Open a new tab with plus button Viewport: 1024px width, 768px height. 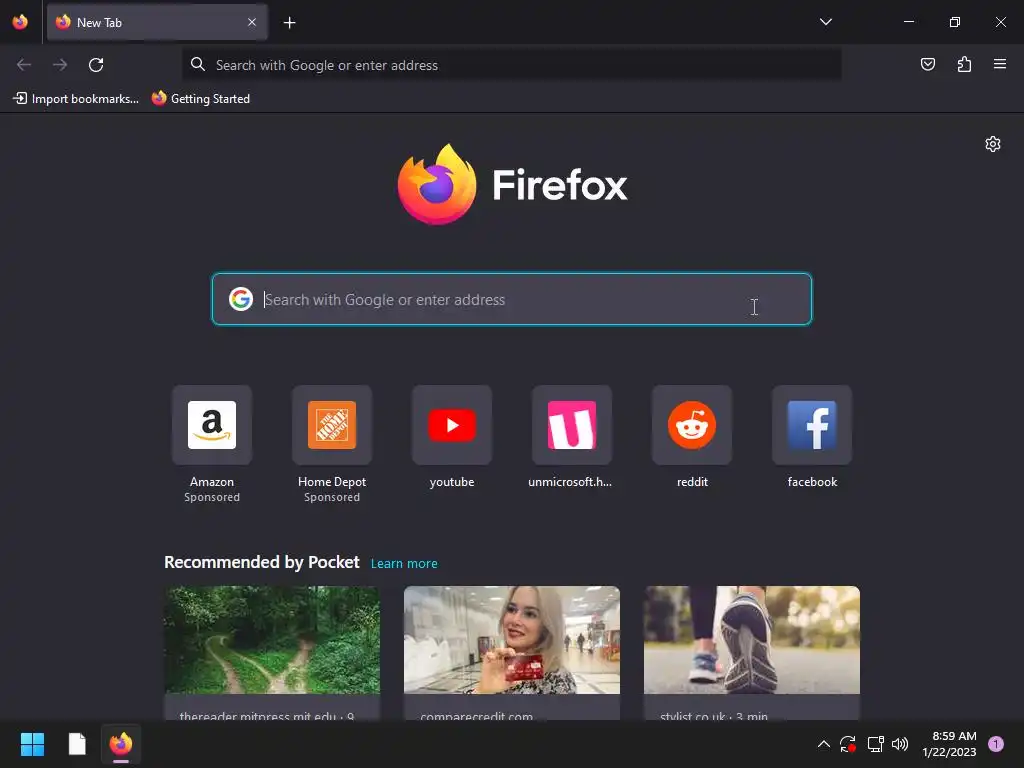tap(289, 23)
